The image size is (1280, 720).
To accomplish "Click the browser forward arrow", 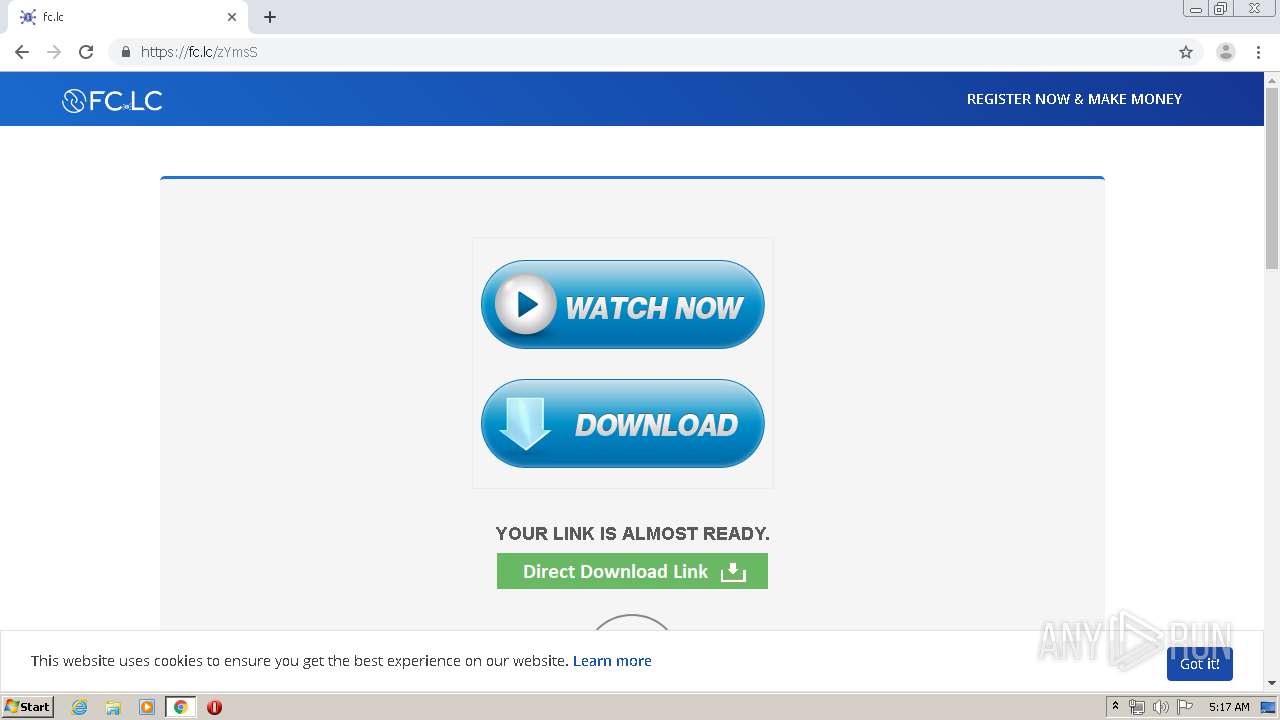I will pos(54,52).
